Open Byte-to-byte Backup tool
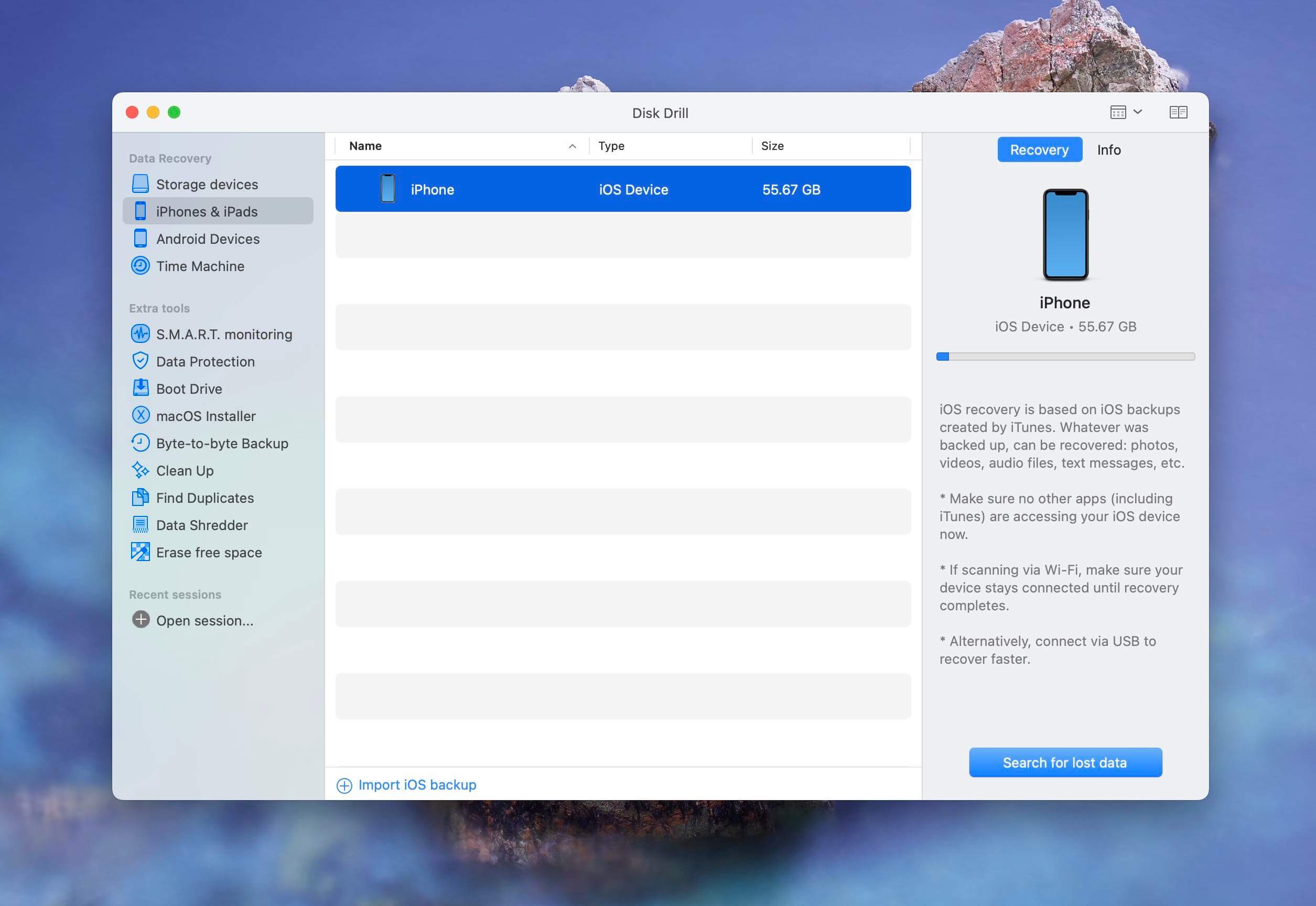 point(218,443)
